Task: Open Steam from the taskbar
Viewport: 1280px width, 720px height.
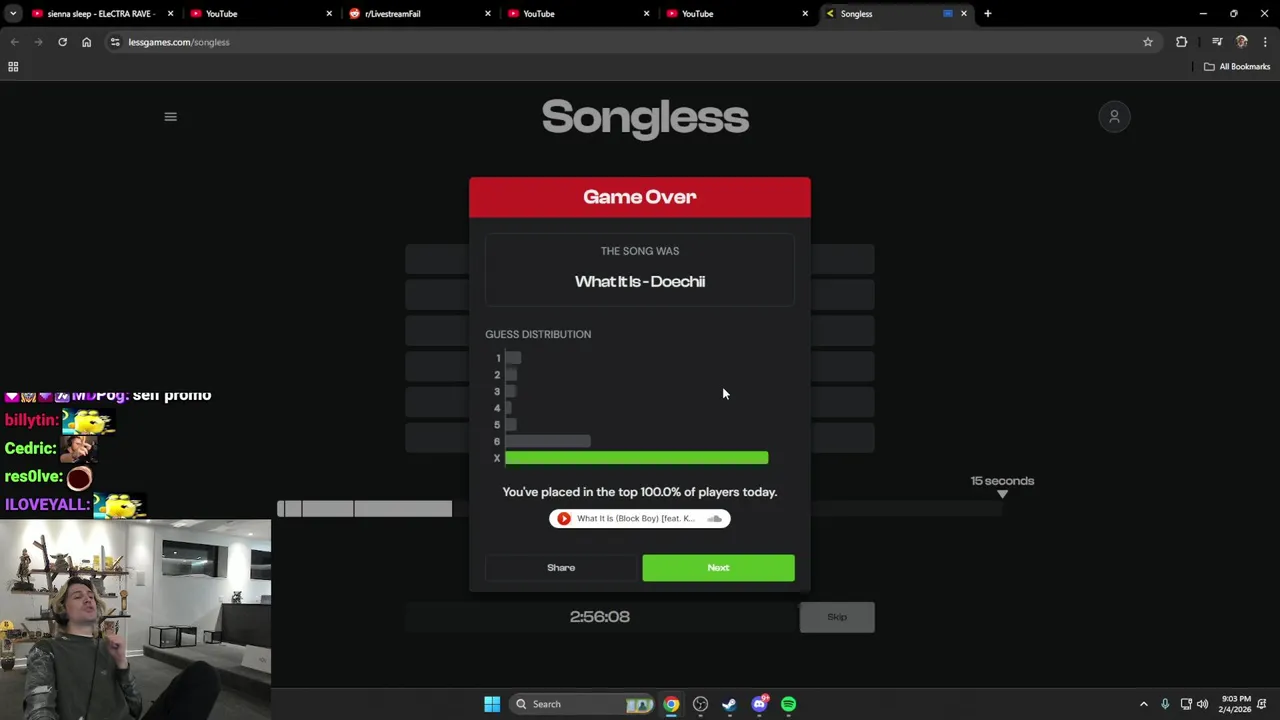Action: (x=729, y=704)
